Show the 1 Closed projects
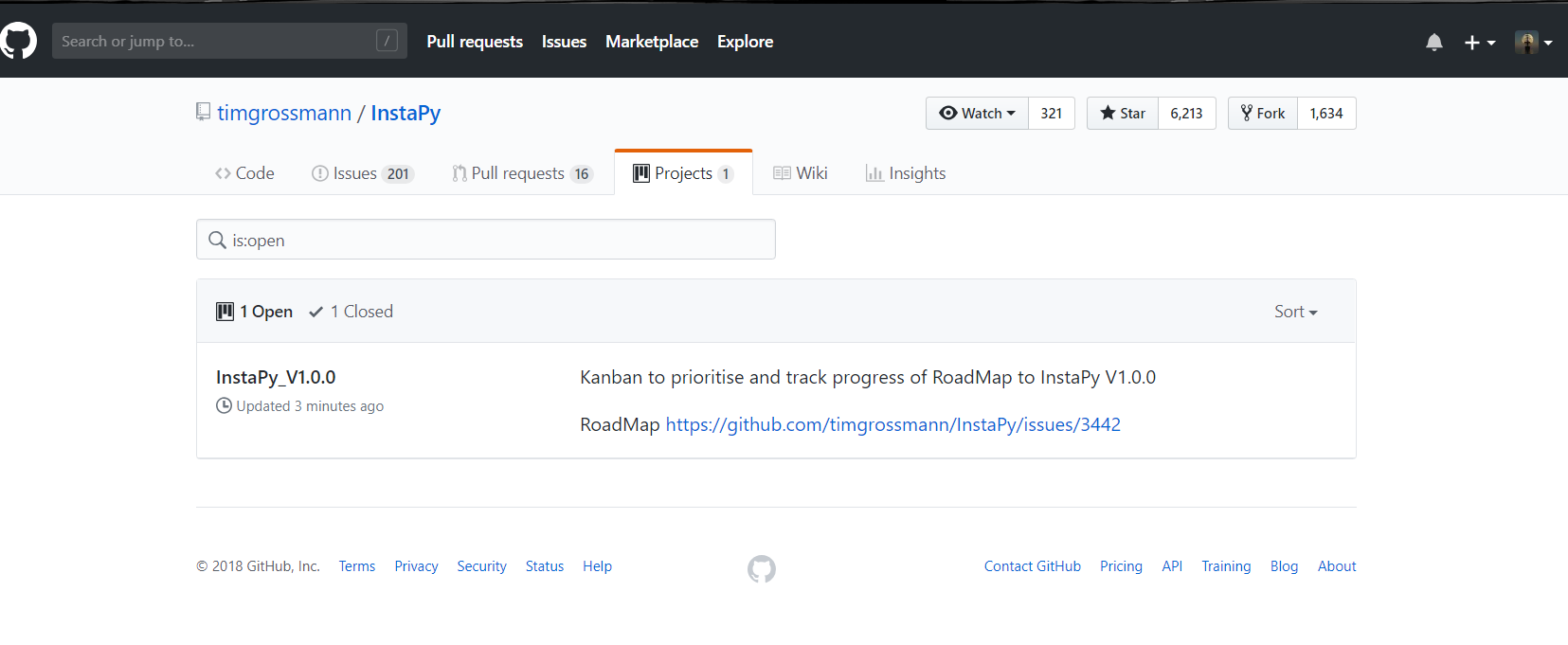 [x=351, y=312]
